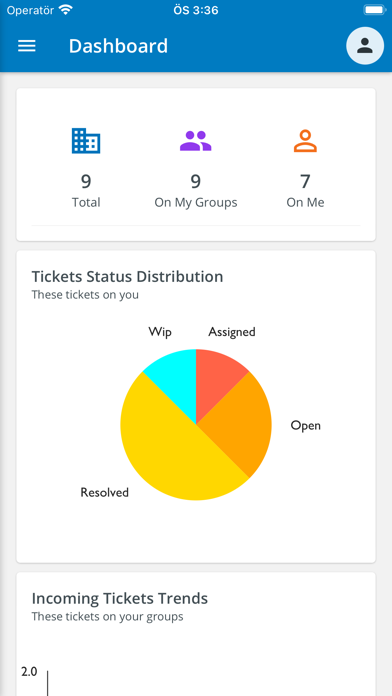Click the orange Open pie slice

[244, 424]
